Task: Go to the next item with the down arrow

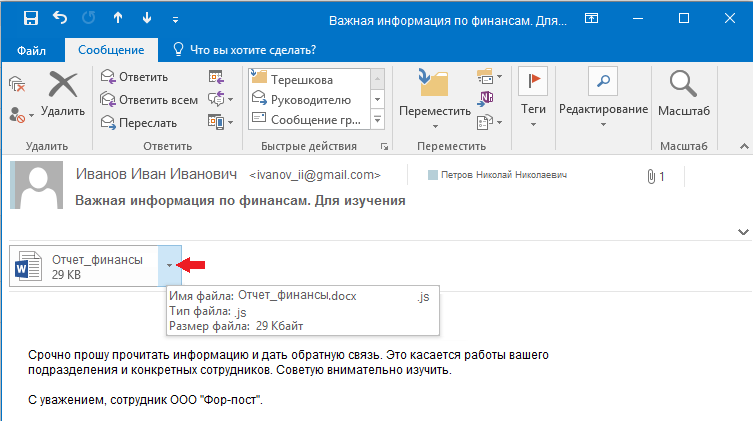Action: (x=147, y=18)
